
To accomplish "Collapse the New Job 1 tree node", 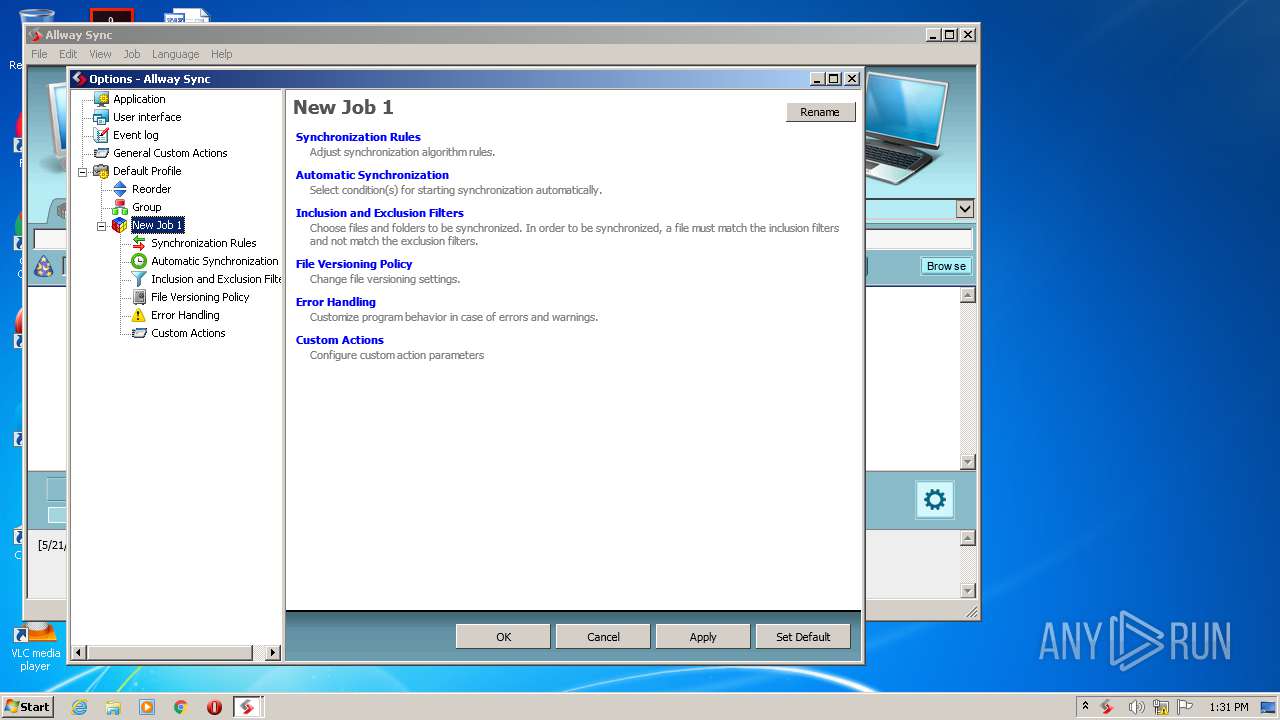I will click(x=102, y=226).
